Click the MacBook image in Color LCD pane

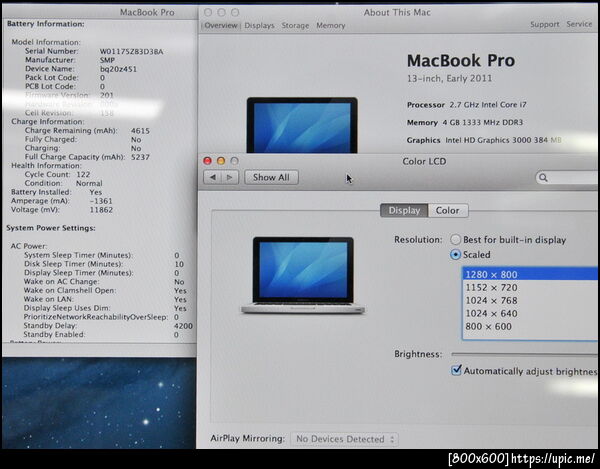(x=303, y=275)
